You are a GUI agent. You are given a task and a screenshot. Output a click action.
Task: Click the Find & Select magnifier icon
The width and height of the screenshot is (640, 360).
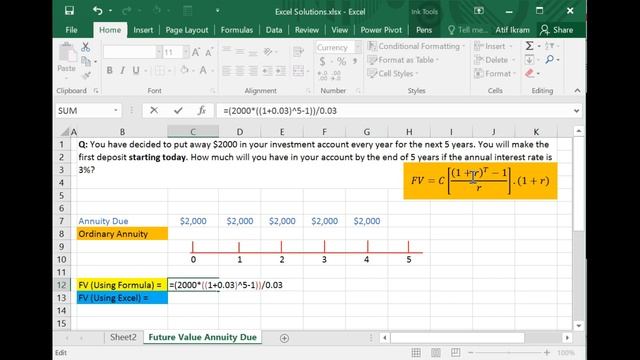pos(550,60)
